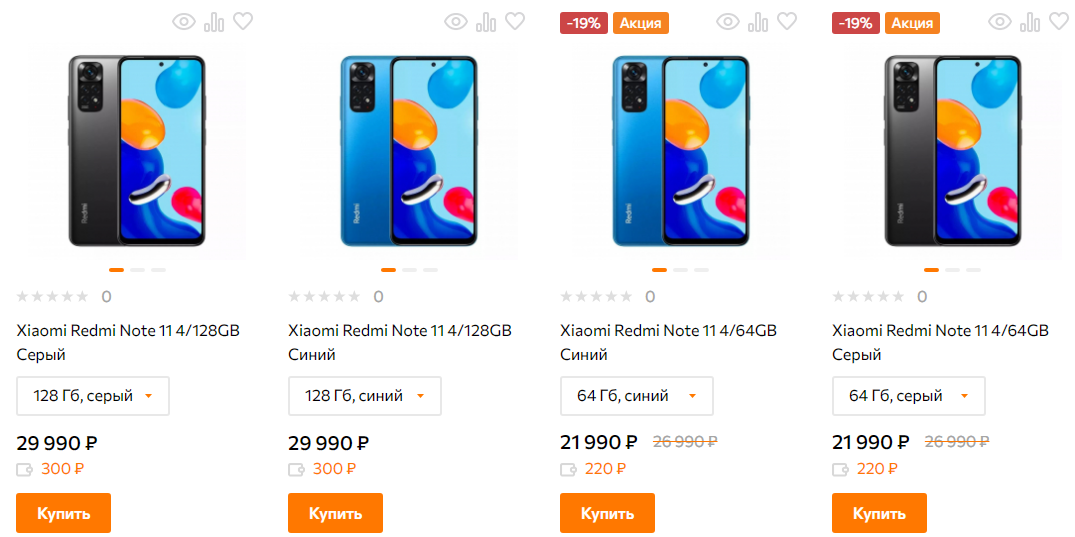Open quick view eye for blue 64GB phone
Screen dimensions: 1075x537
728,22
